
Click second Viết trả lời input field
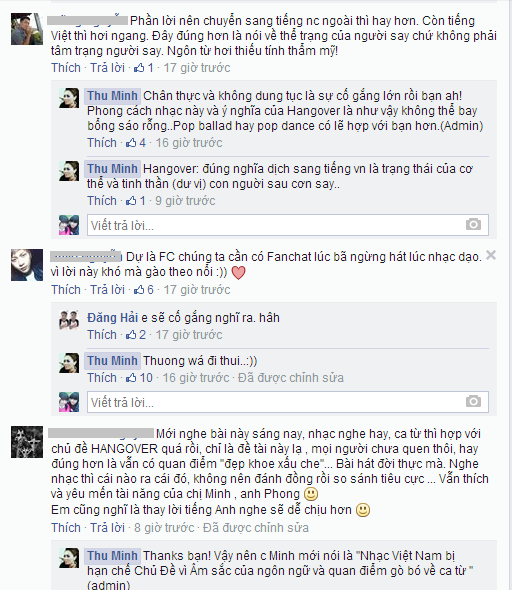pyautogui.click(x=288, y=402)
